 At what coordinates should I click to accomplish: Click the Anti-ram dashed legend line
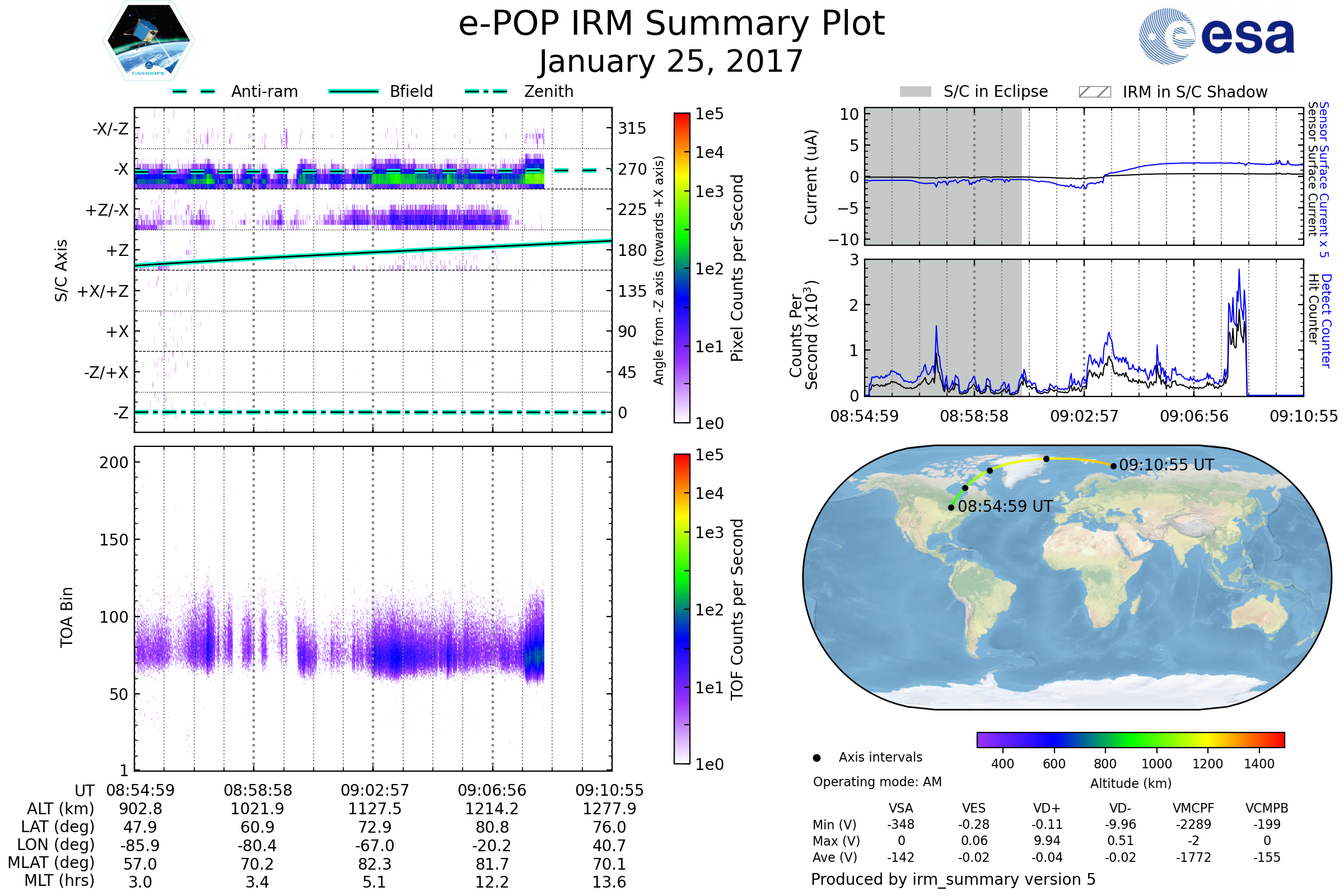click(x=194, y=91)
